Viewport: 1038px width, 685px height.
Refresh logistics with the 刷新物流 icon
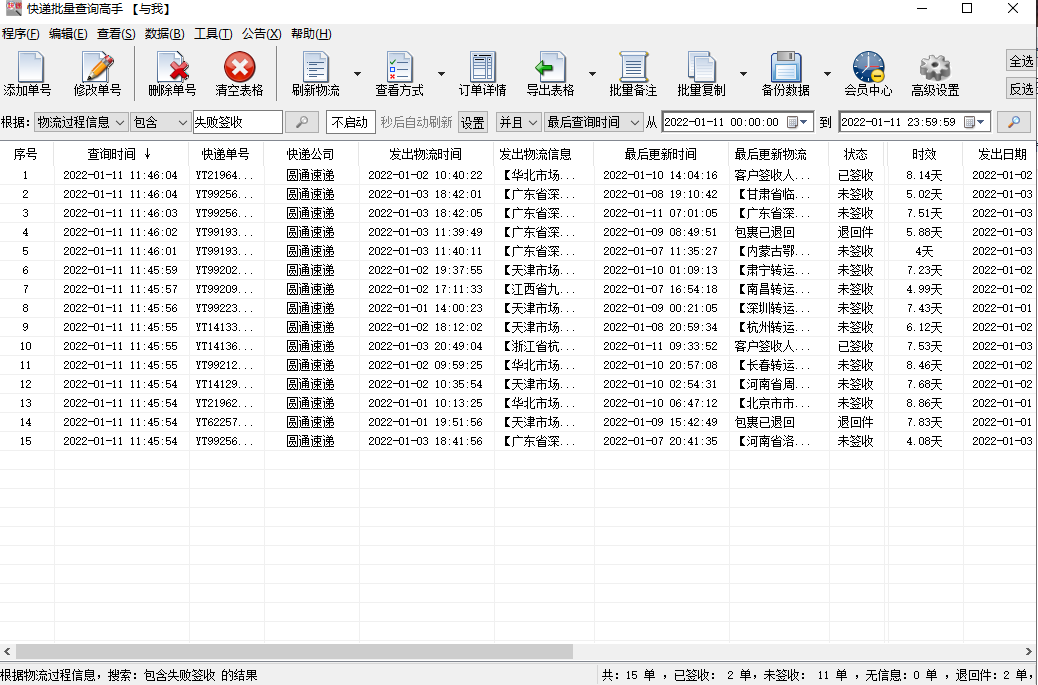tap(315, 68)
